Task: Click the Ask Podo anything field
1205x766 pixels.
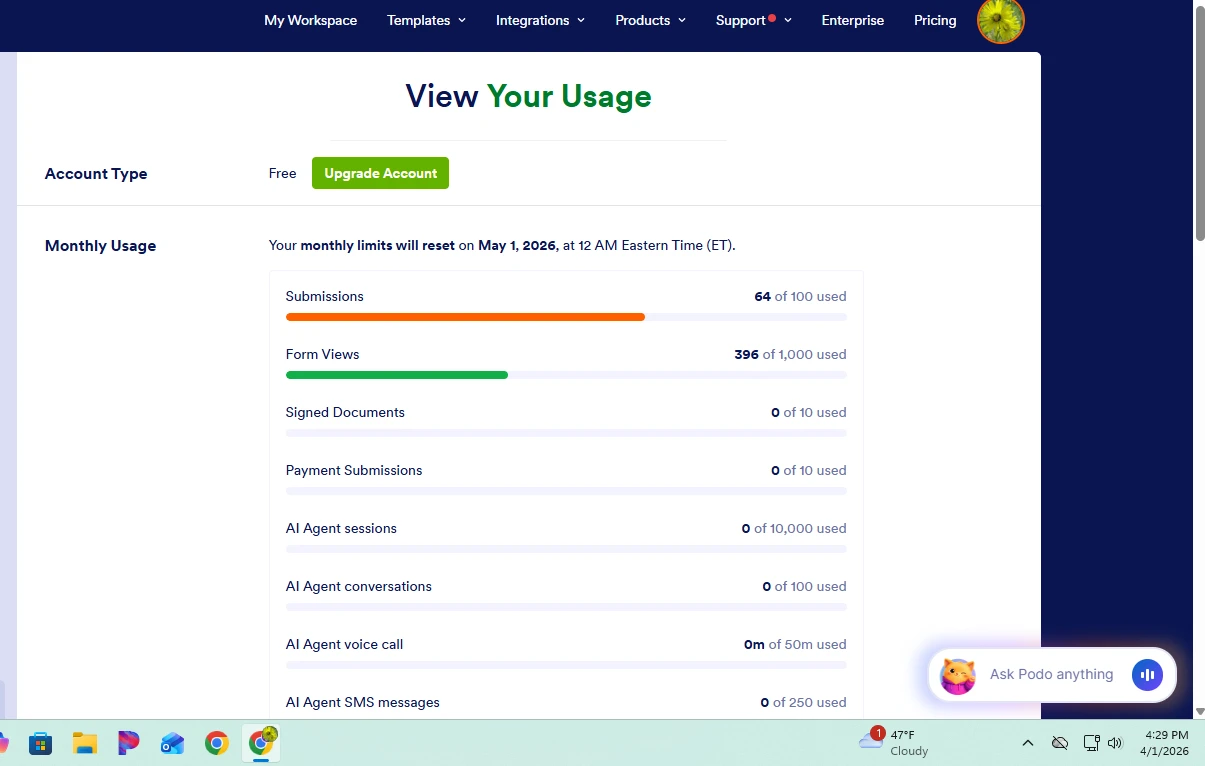Action: [1051, 674]
